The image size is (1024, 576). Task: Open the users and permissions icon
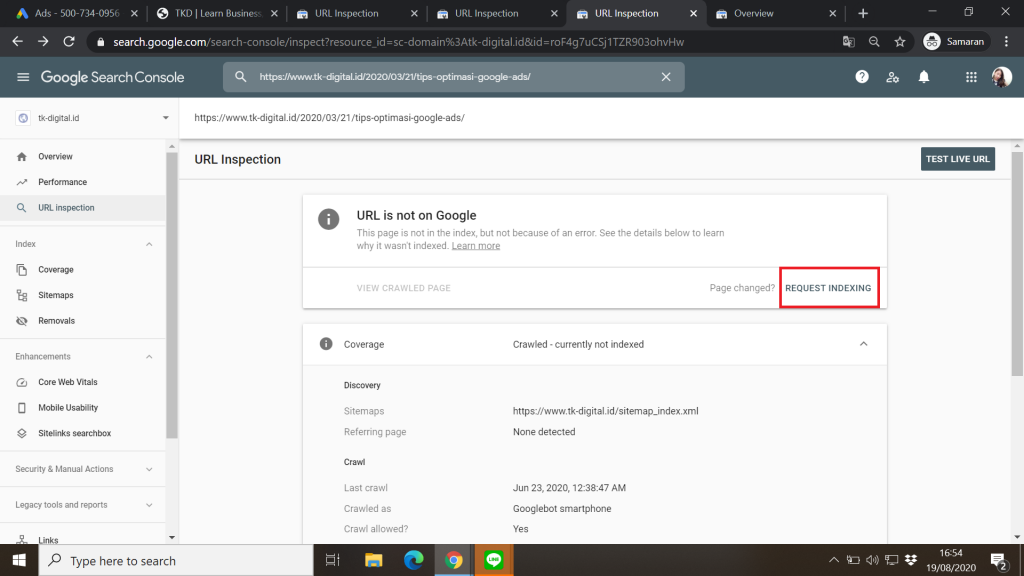pos(893,77)
